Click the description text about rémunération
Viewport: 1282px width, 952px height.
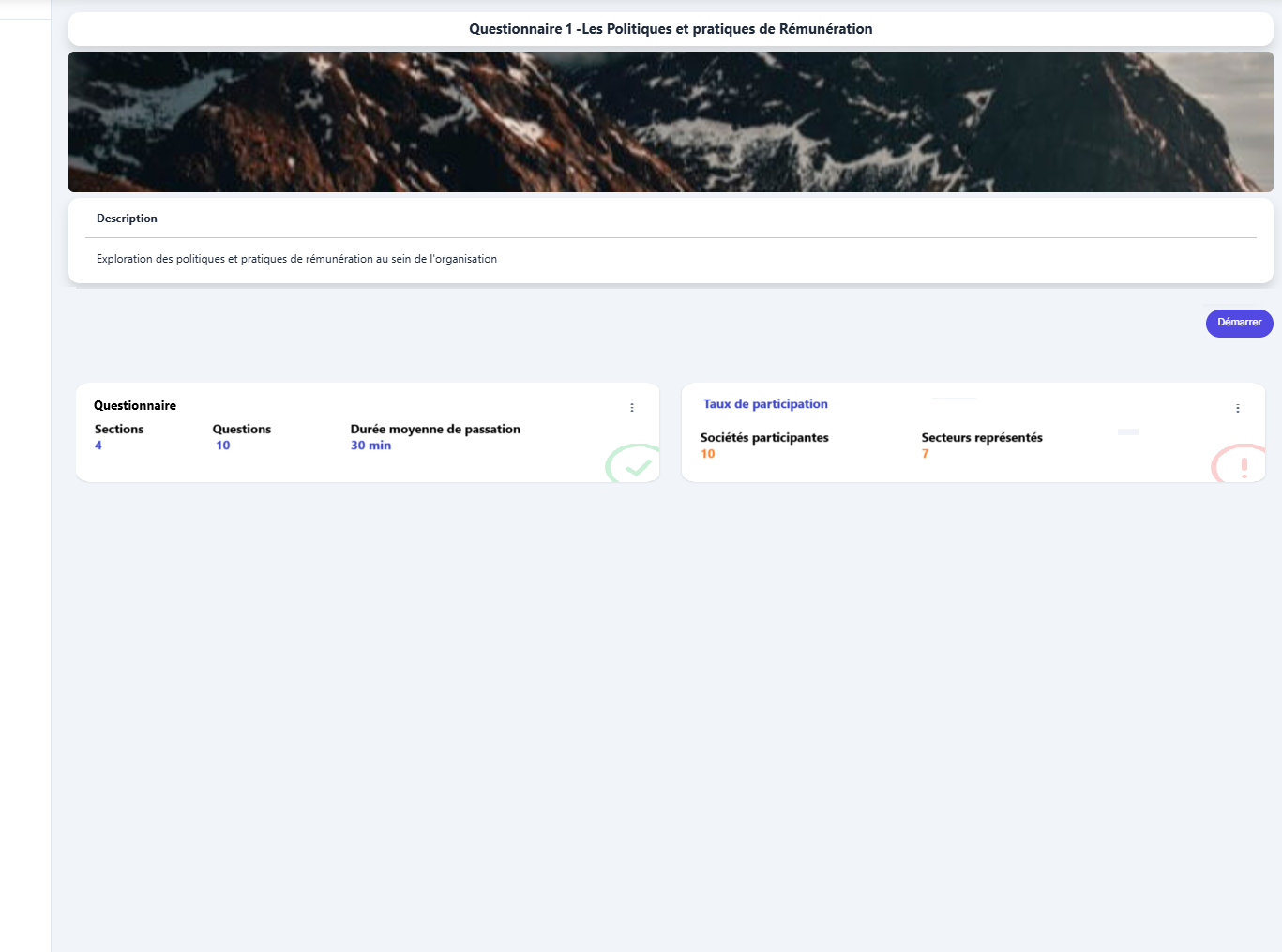pos(296,259)
